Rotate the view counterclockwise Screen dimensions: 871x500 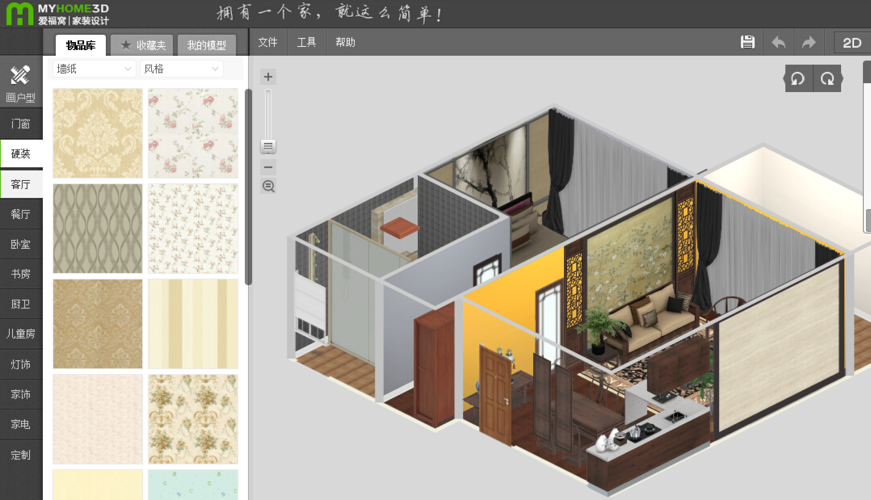click(797, 79)
